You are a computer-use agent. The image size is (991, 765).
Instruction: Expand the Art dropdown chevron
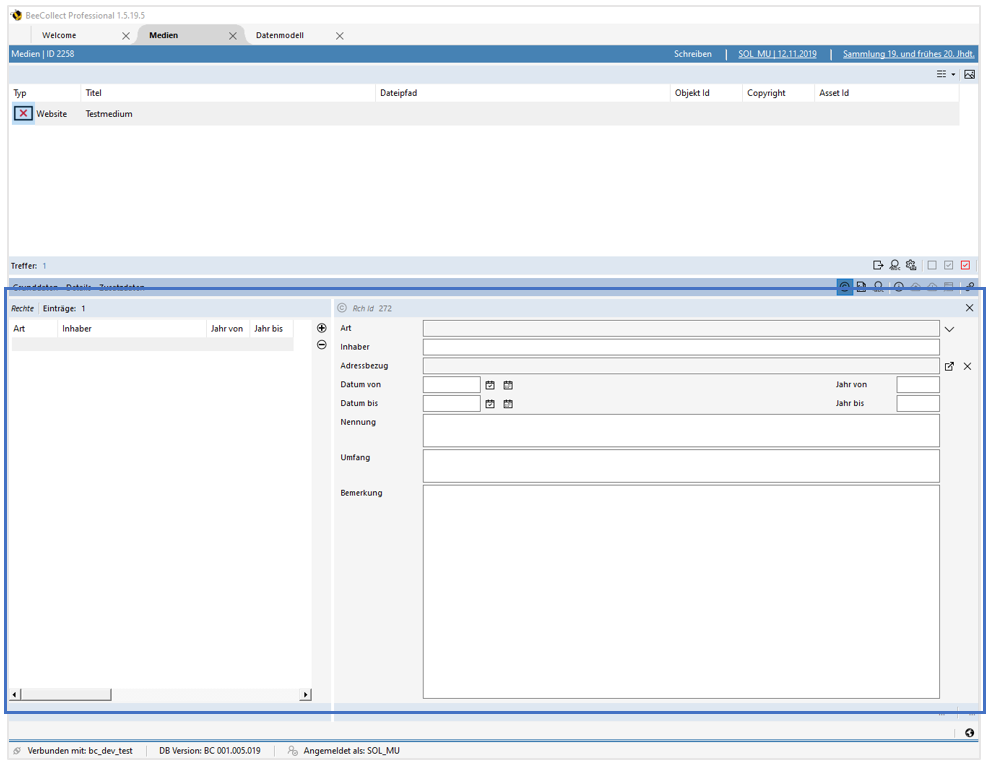949,329
